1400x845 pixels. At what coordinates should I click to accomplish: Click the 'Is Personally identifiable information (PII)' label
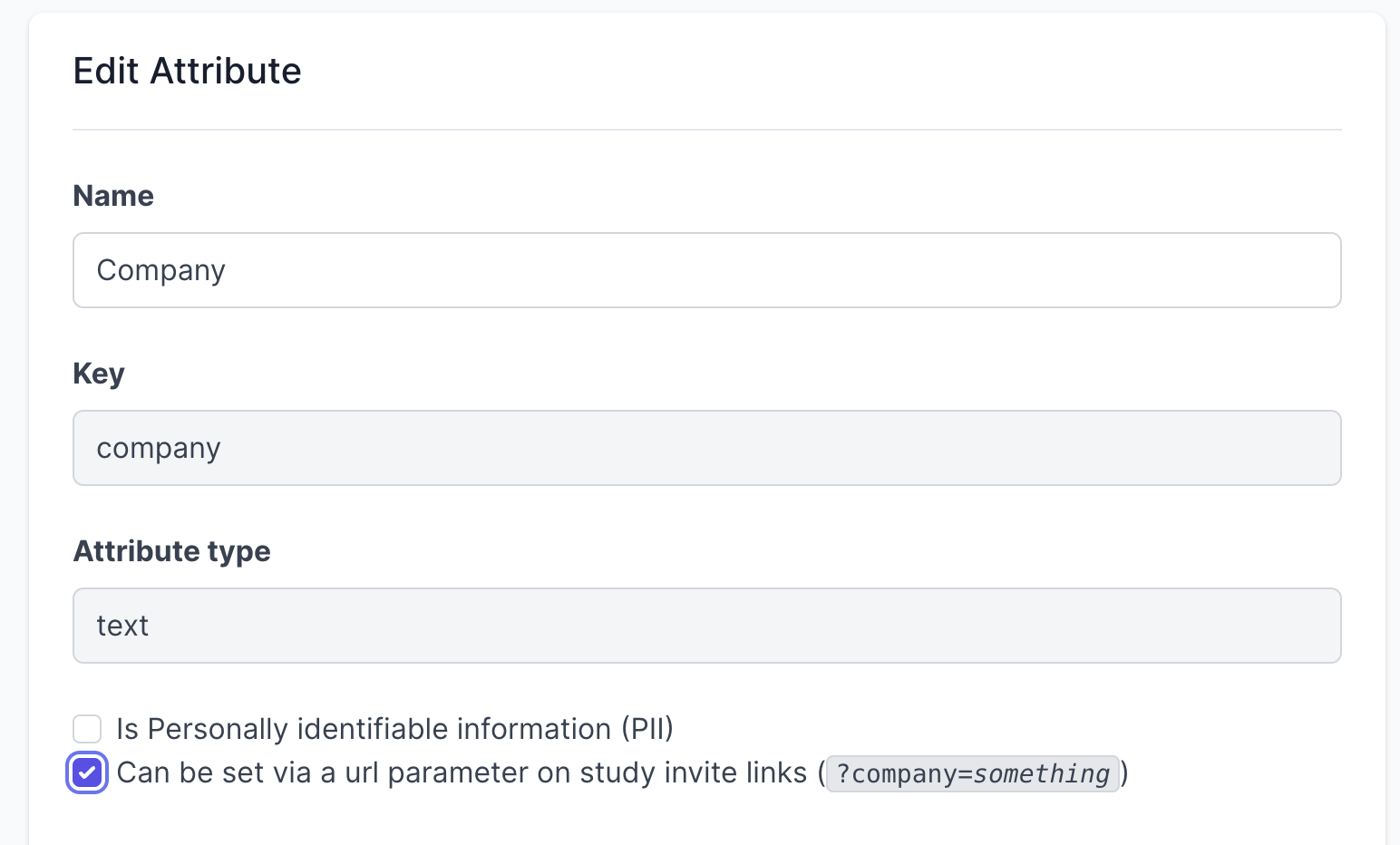tap(395, 729)
